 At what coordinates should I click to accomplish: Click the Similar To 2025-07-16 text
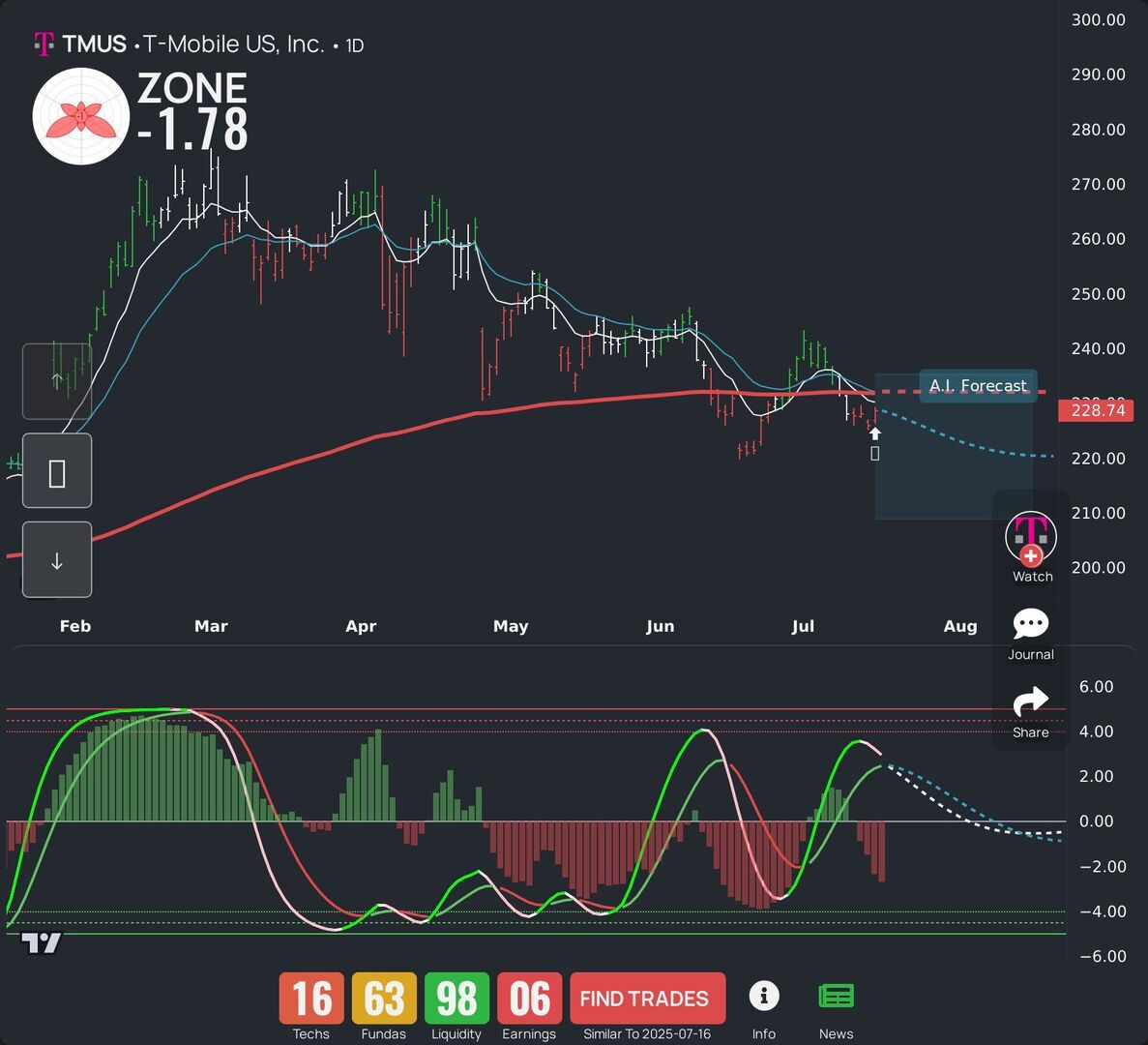(x=647, y=1034)
